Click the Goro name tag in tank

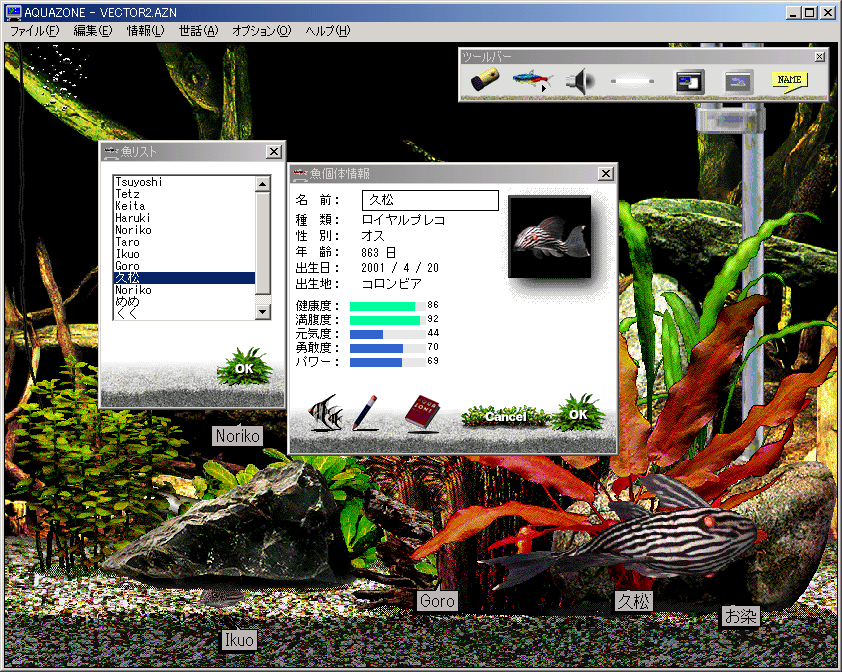click(437, 601)
